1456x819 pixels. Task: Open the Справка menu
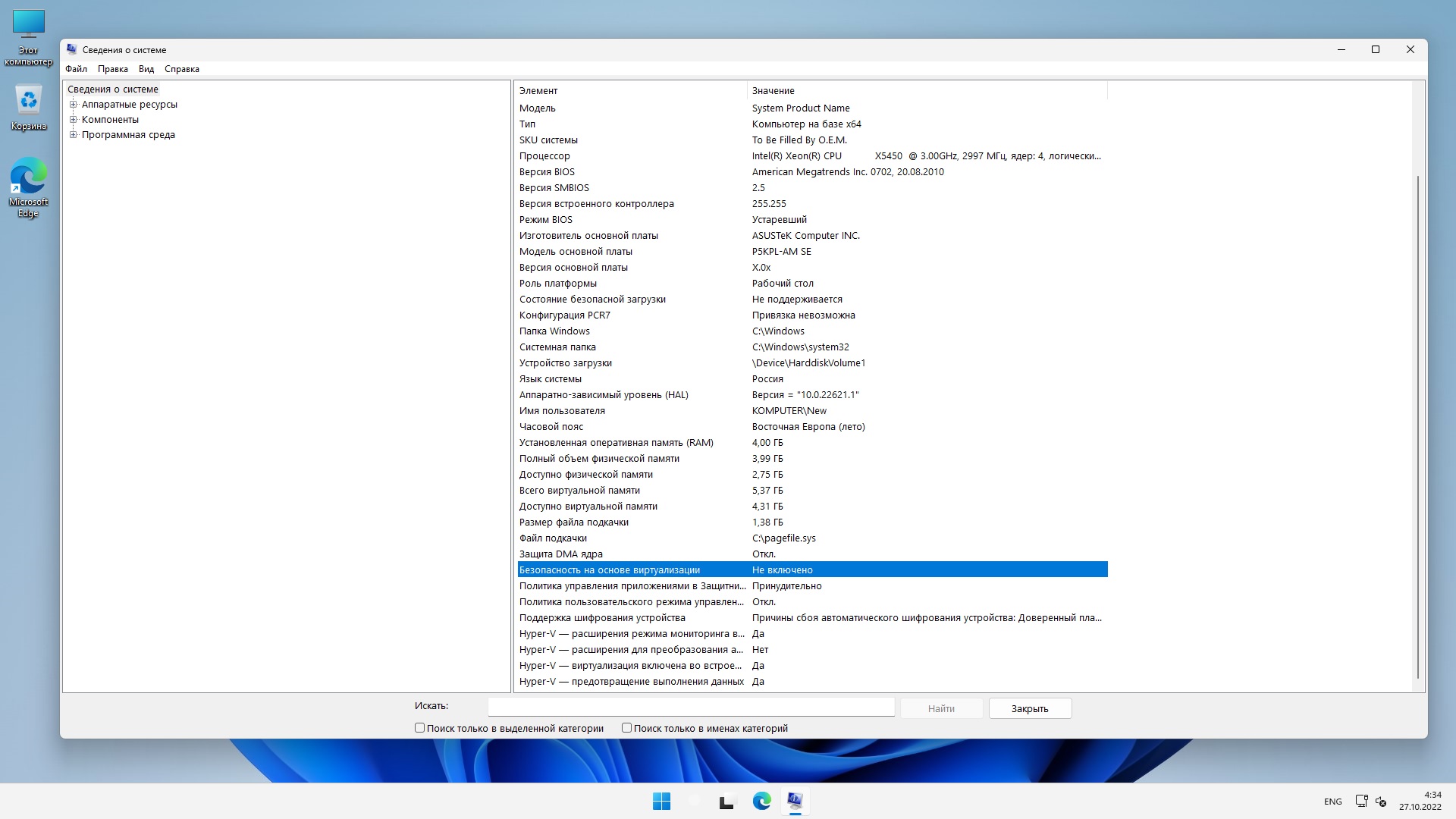(182, 69)
